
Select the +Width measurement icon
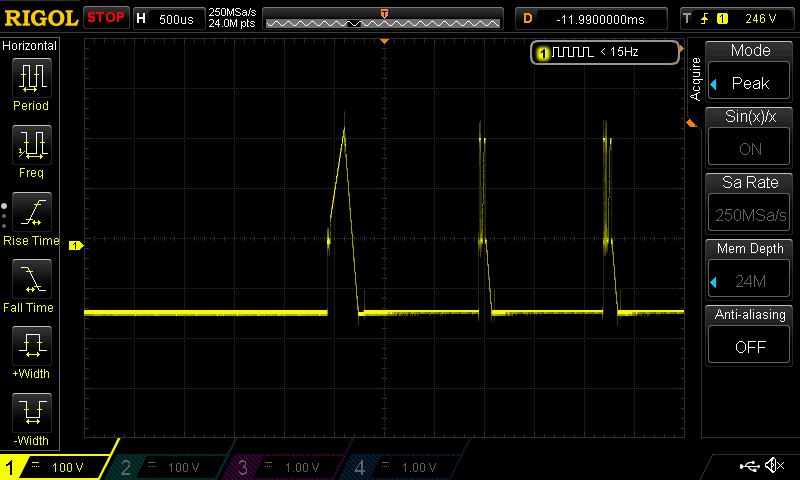click(x=32, y=345)
